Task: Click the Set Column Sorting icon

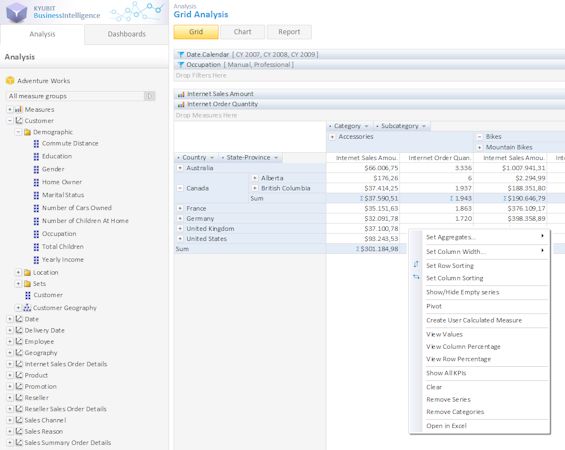Action: [416, 277]
